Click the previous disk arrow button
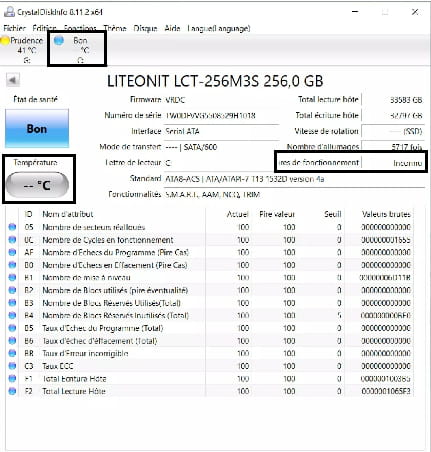 click(x=13, y=80)
